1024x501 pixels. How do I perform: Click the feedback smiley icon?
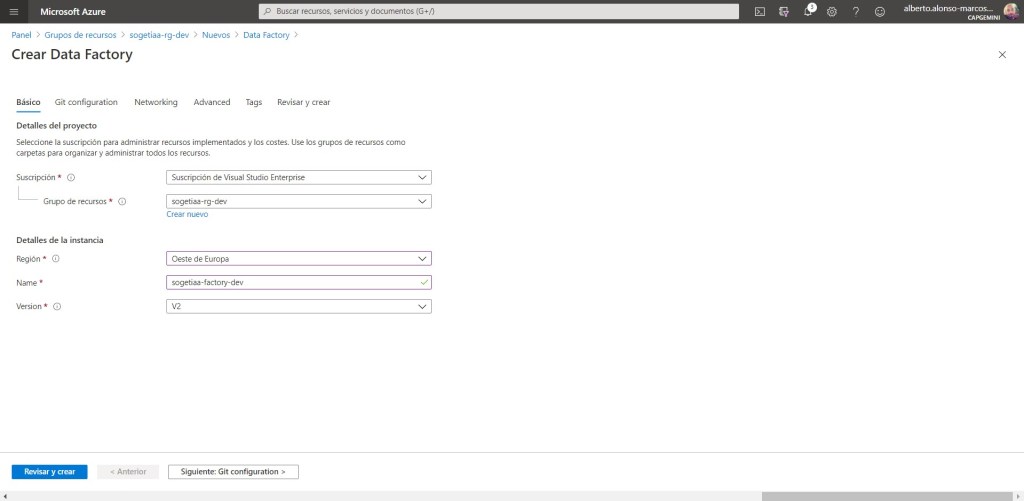pos(880,11)
